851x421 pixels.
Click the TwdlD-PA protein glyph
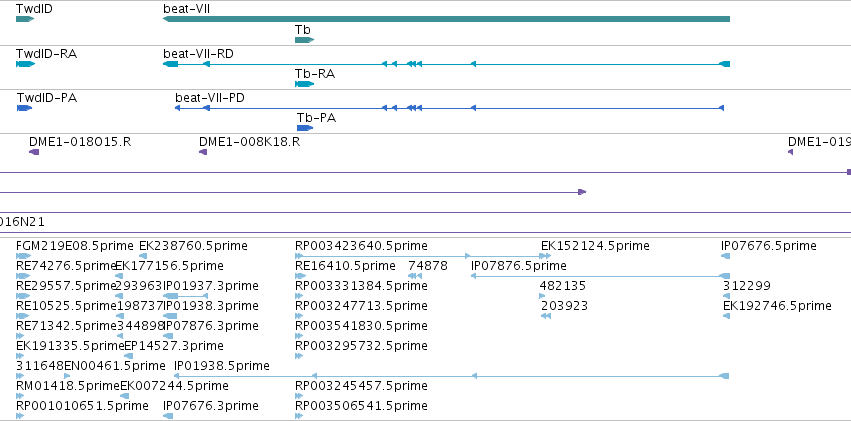pyautogui.click(x=24, y=108)
